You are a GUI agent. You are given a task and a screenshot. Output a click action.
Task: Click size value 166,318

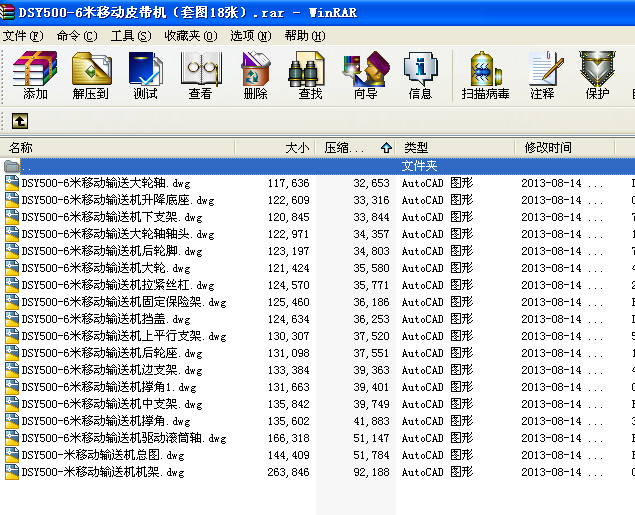click(288, 438)
